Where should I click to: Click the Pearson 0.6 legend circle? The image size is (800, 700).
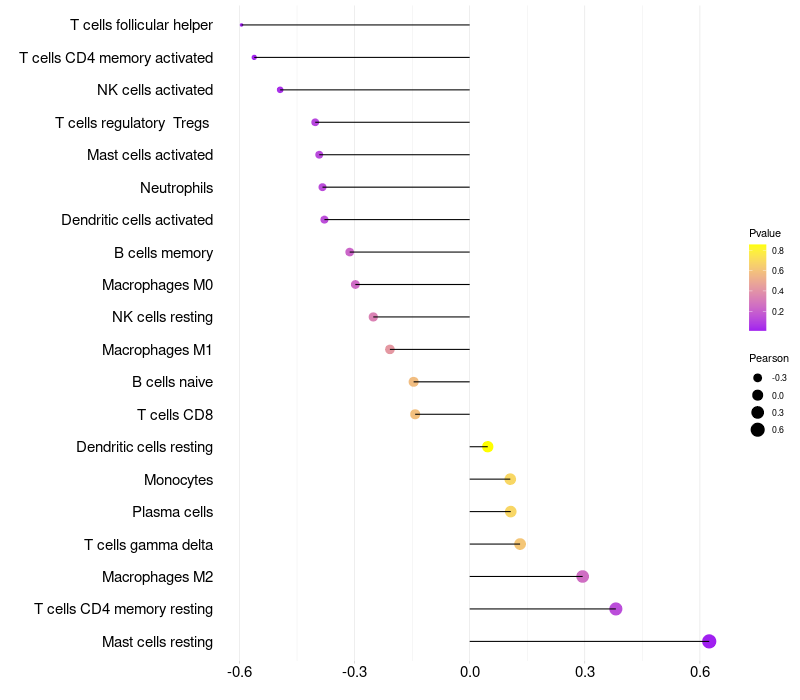757,430
